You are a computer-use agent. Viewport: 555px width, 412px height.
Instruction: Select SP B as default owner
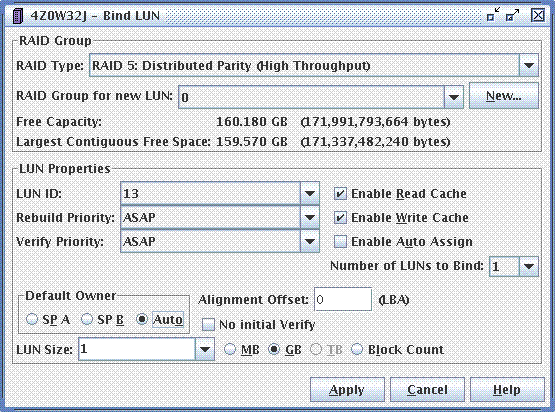87,319
